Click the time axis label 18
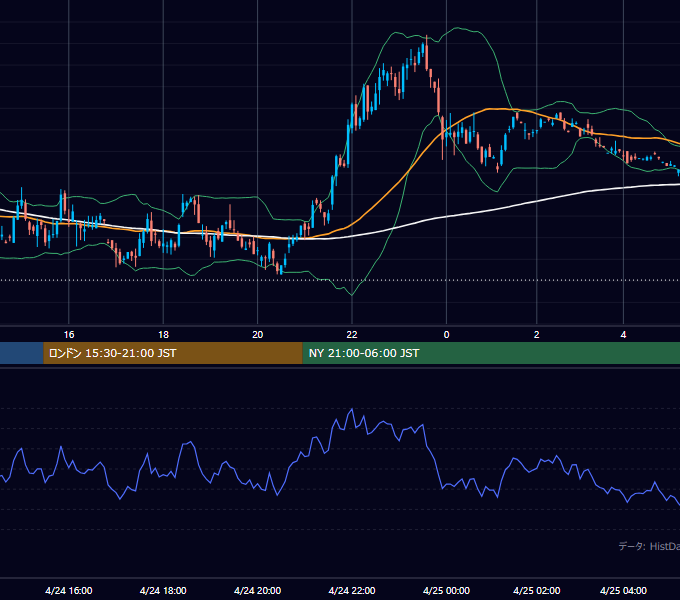The height and width of the screenshot is (600, 680). point(163,335)
